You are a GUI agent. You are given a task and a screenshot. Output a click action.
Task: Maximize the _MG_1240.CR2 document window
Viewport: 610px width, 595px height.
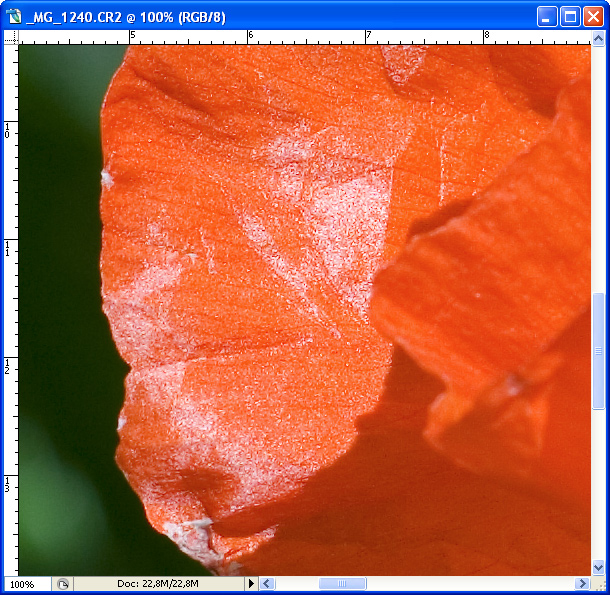click(x=570, y=17)
